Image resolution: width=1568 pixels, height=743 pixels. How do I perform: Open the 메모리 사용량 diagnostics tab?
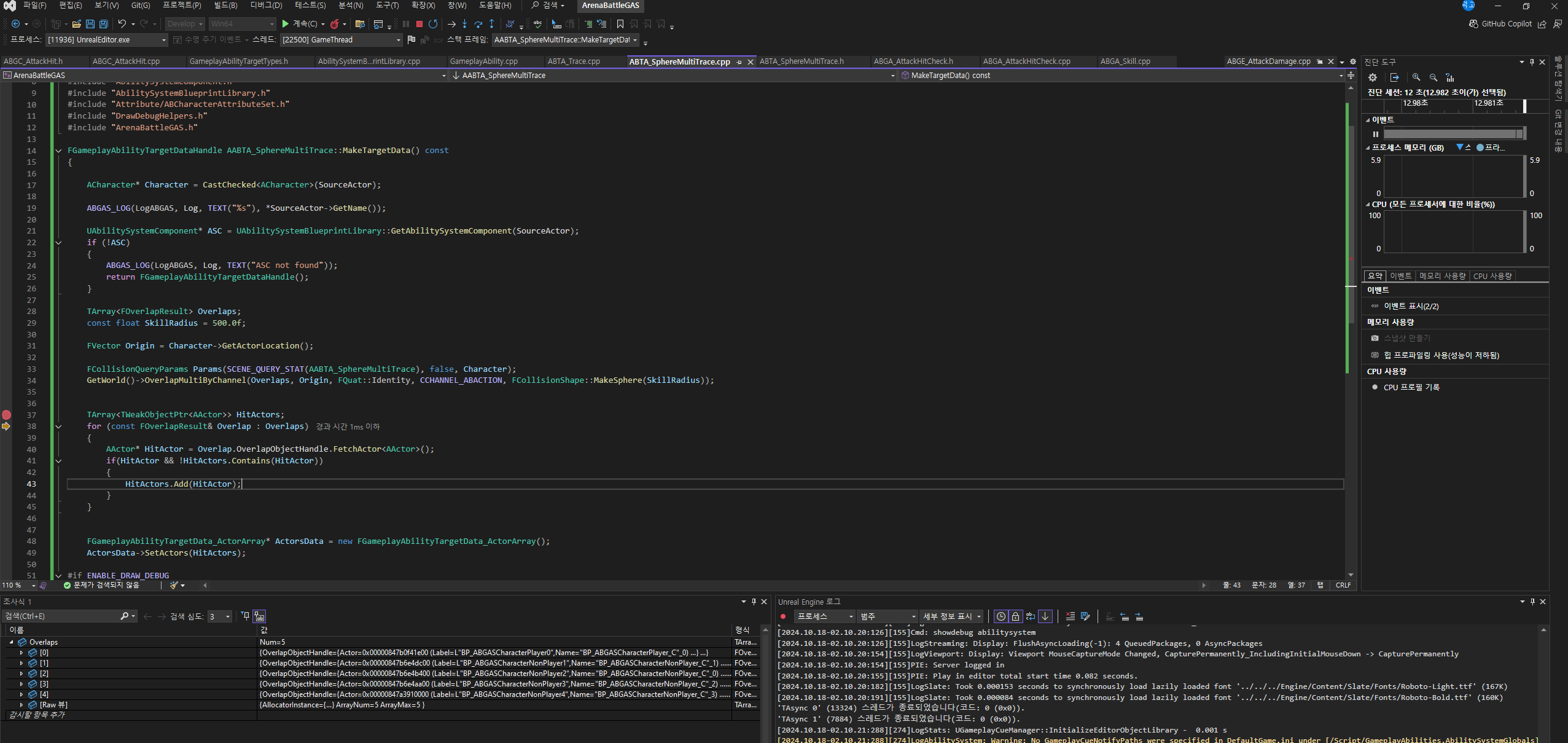click(x=1442, y=276)
